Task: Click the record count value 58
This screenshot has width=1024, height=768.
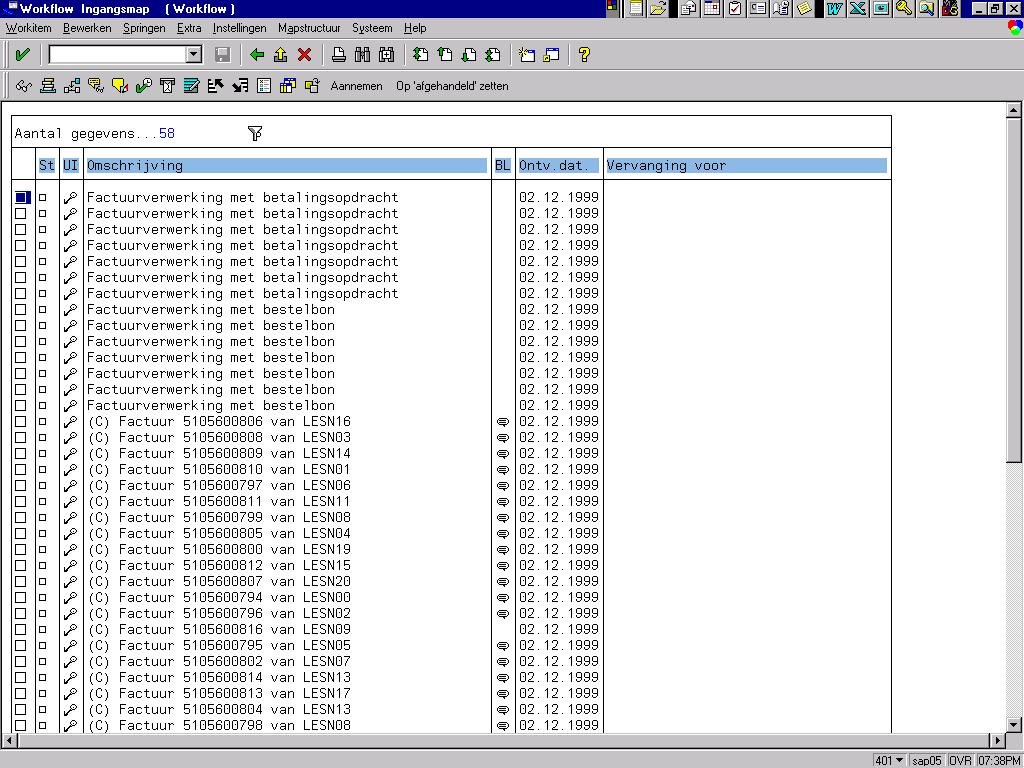Action: click(x=167, y=134)
